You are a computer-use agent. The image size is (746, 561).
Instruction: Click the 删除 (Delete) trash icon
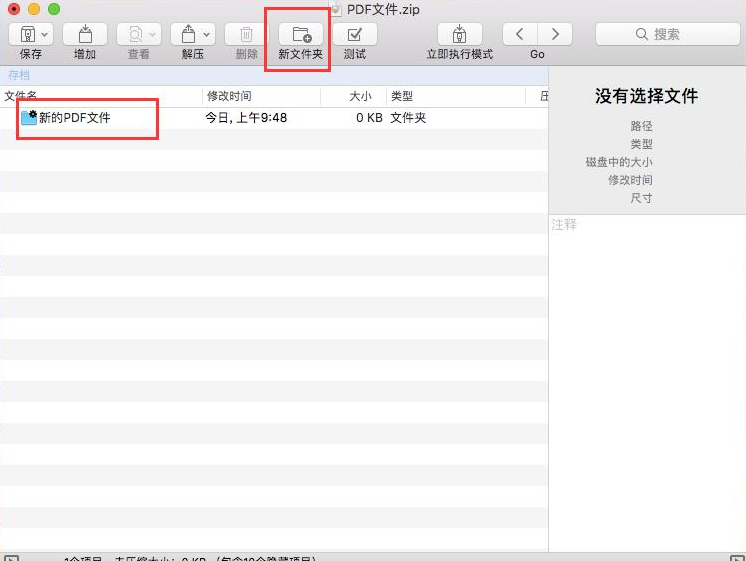(x=246, y=34)
